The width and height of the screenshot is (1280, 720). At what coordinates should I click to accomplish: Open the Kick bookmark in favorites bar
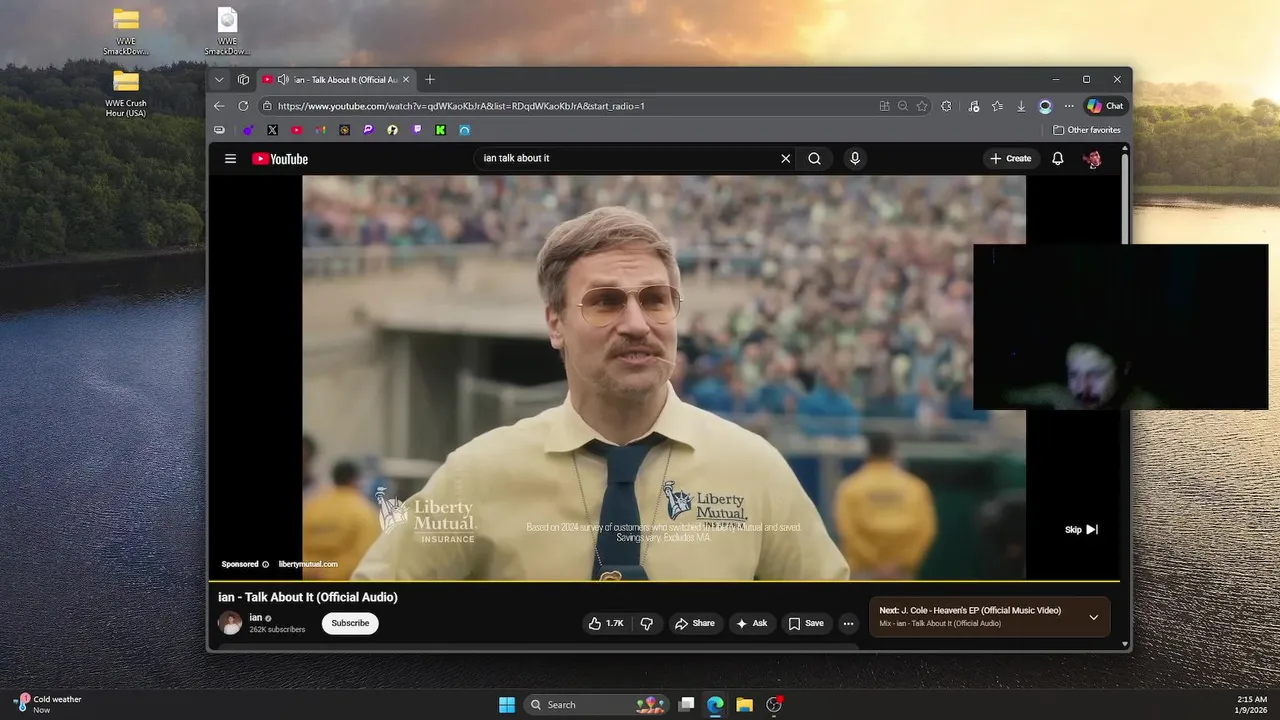441,130
